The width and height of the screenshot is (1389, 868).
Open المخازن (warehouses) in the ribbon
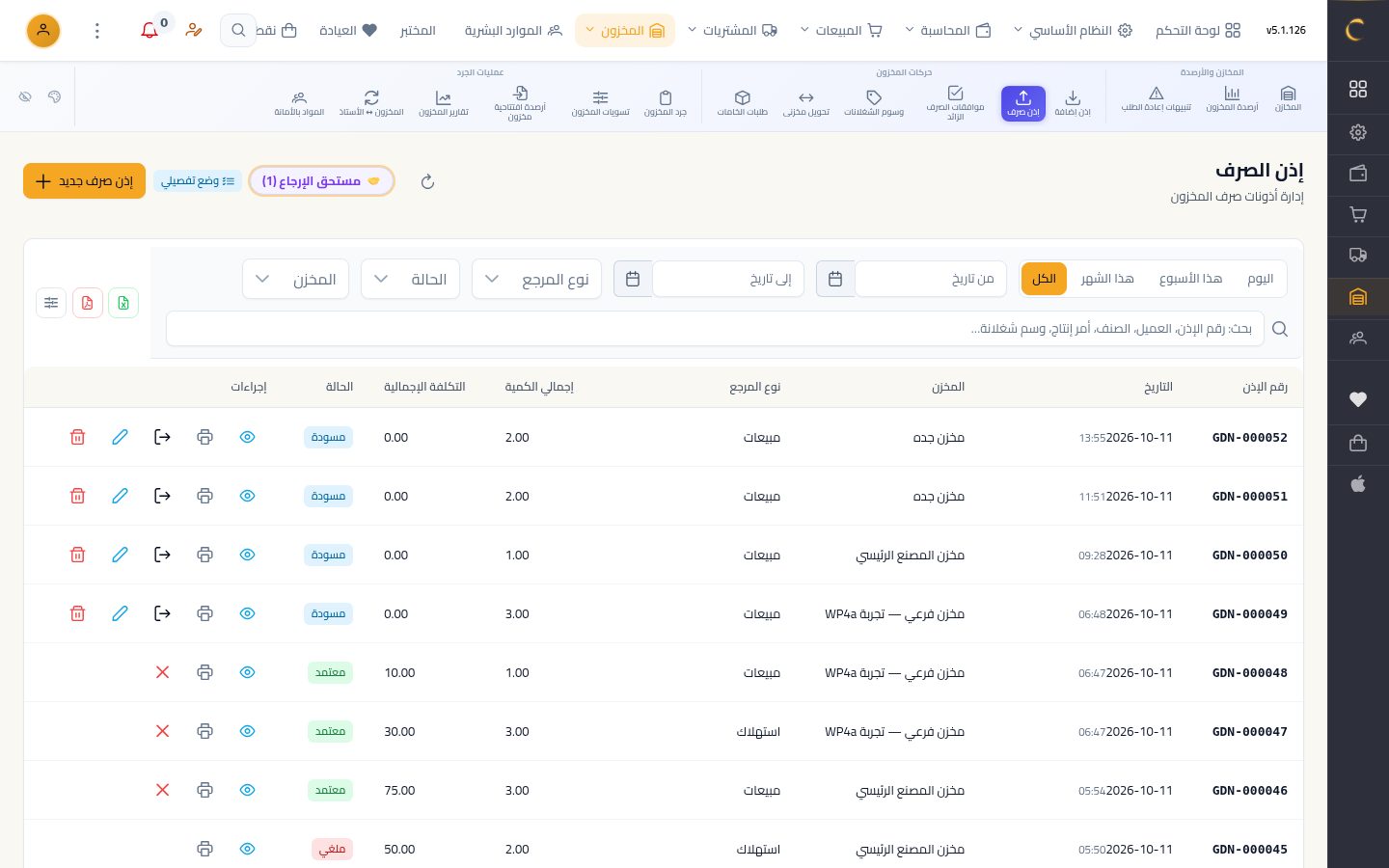(1288, 98)
